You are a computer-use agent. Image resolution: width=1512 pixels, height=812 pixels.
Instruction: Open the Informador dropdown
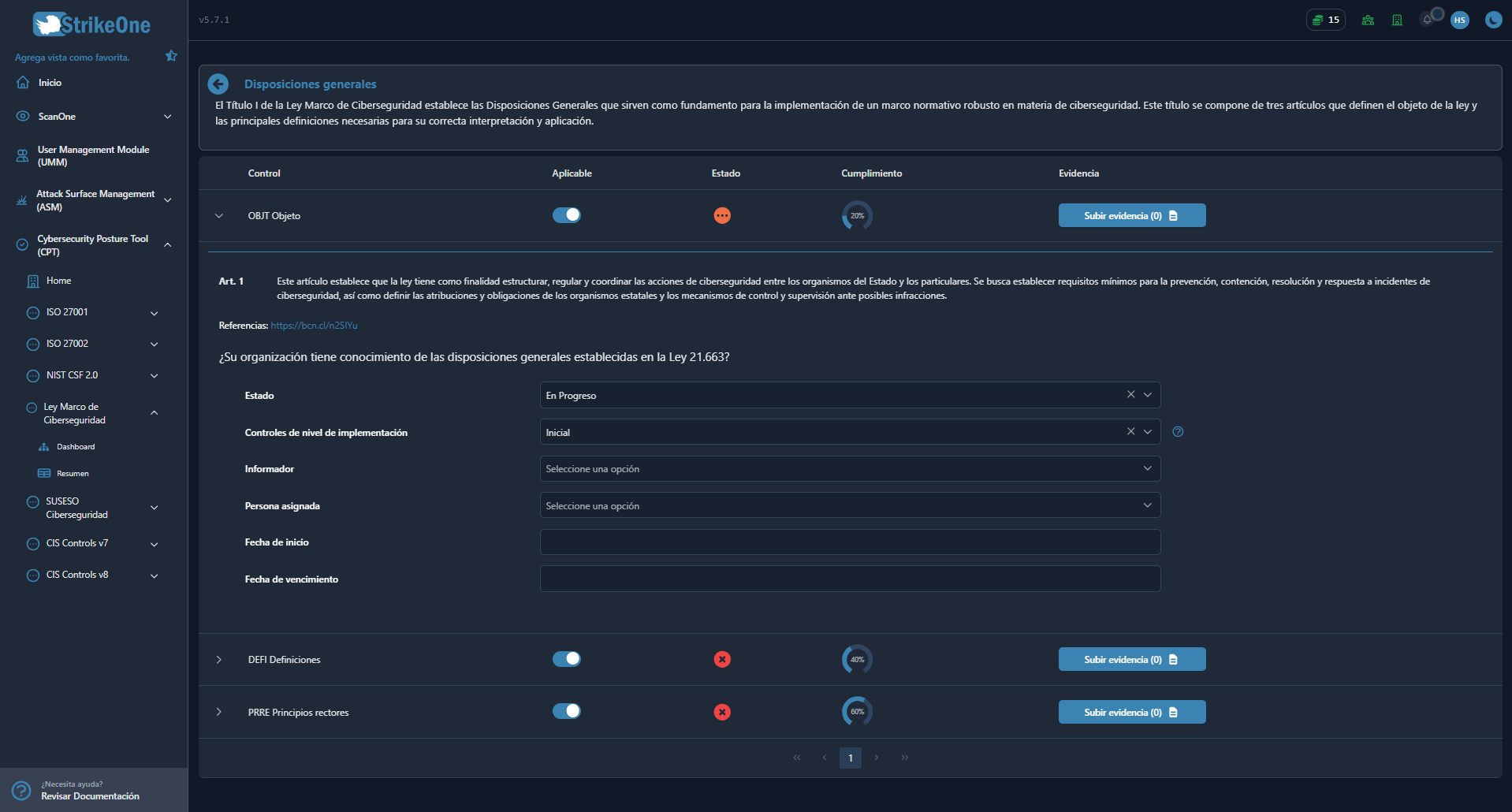click(x=850, y=468)
